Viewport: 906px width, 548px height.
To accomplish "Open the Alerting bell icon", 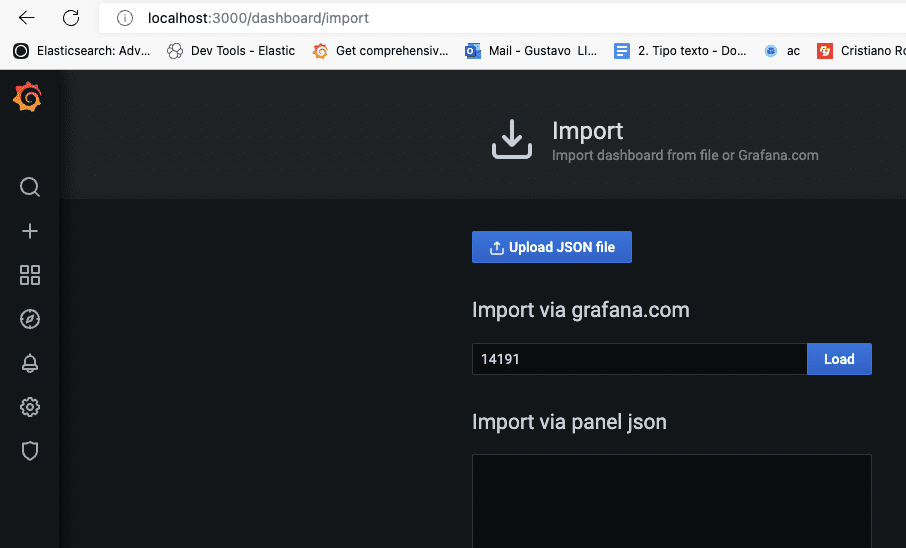I will click(x=29, y=363).
